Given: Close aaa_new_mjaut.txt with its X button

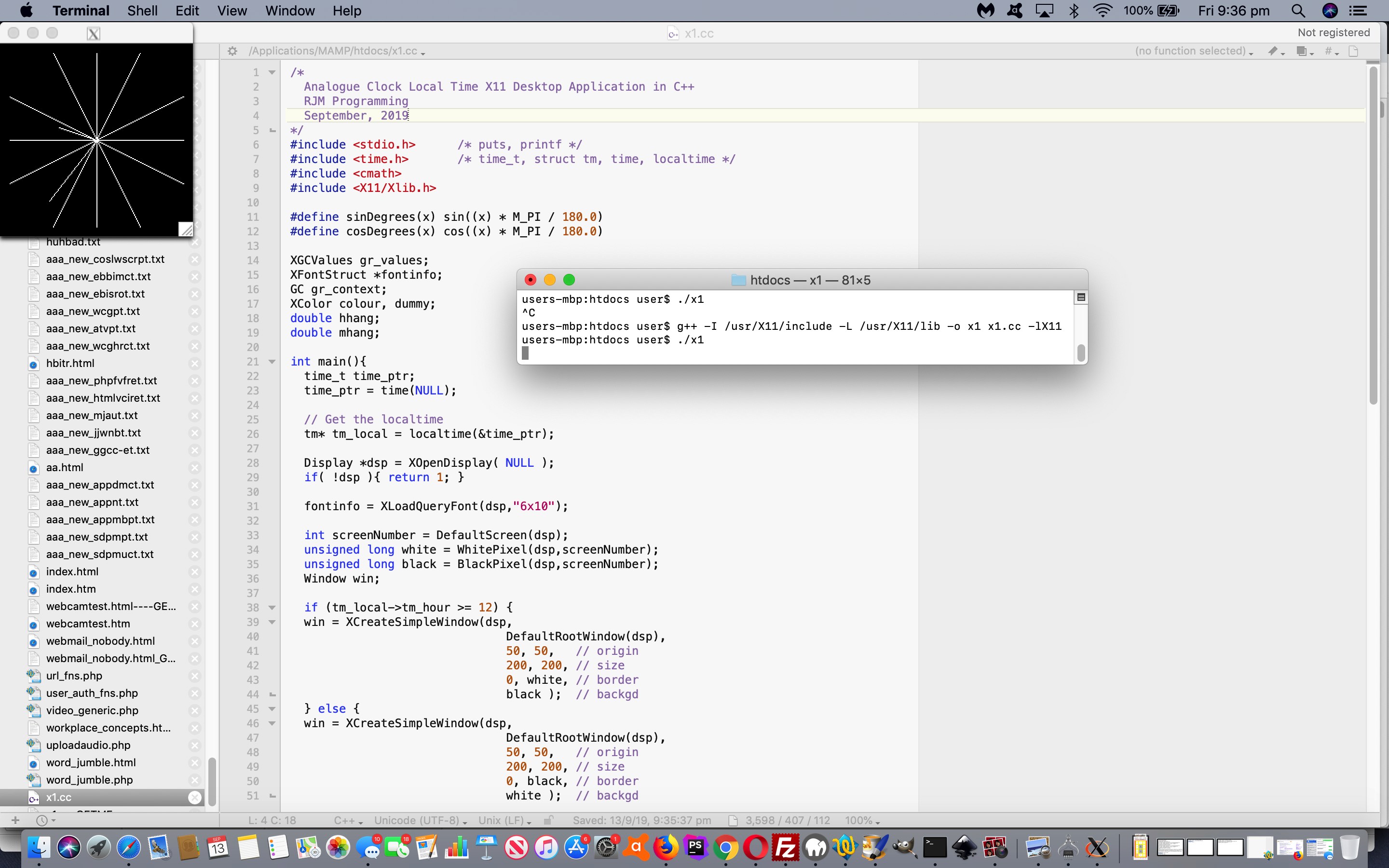Looking at the screenshot, I should tap(195, 415).
